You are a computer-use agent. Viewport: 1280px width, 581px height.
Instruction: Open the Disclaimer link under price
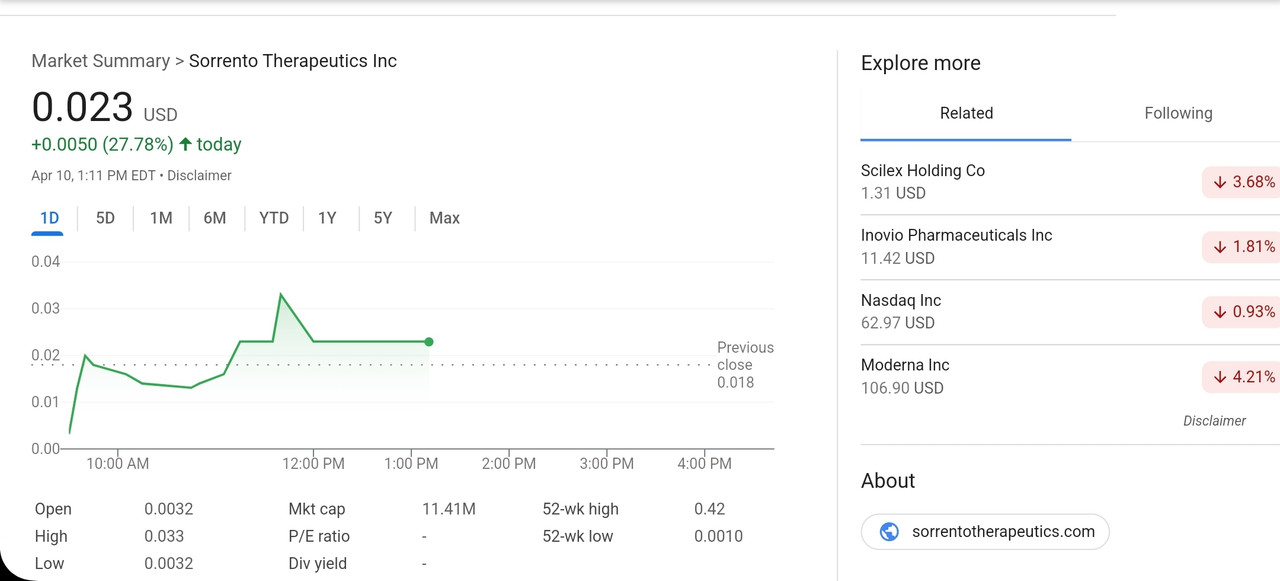[x=199, y=176]
